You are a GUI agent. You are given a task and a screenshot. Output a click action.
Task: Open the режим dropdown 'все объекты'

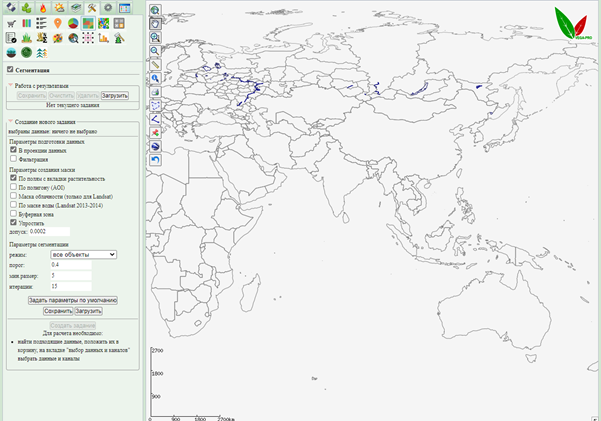pos(83,254)
